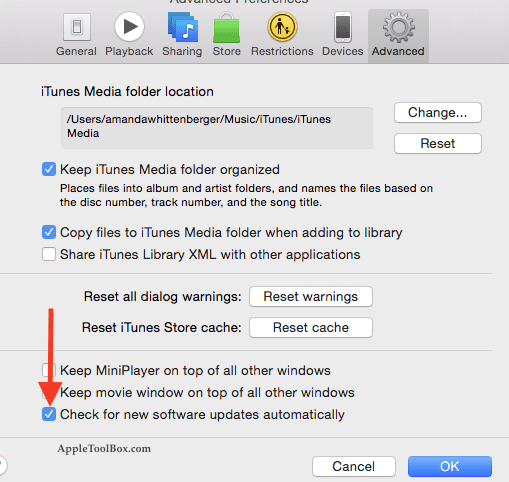Switch to the Sharing preferences pane
The image size is (509, 482).
182,34
